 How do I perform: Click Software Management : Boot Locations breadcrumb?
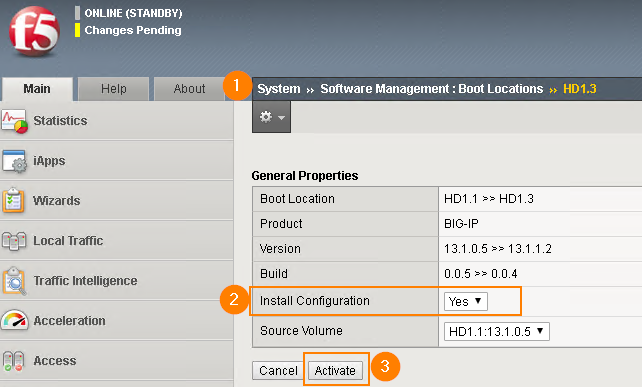click(432, 89)
